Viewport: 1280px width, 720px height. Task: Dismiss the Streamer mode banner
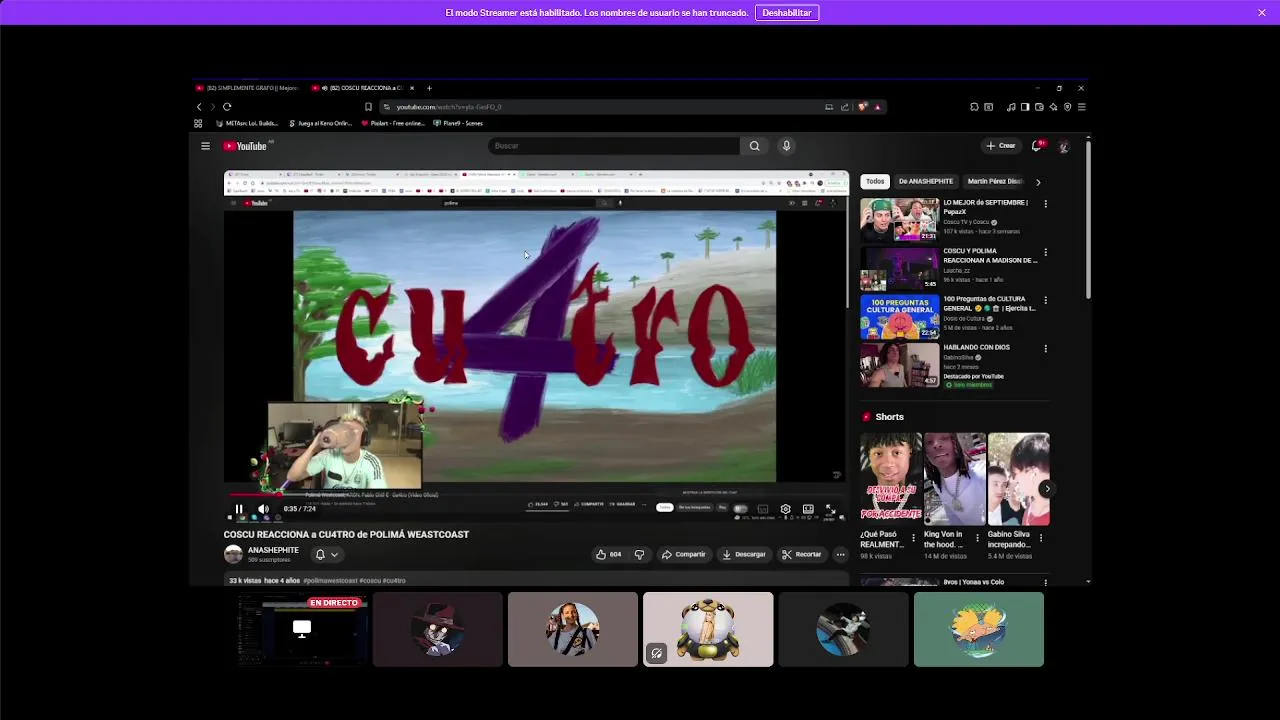(x=1262, y=13)
